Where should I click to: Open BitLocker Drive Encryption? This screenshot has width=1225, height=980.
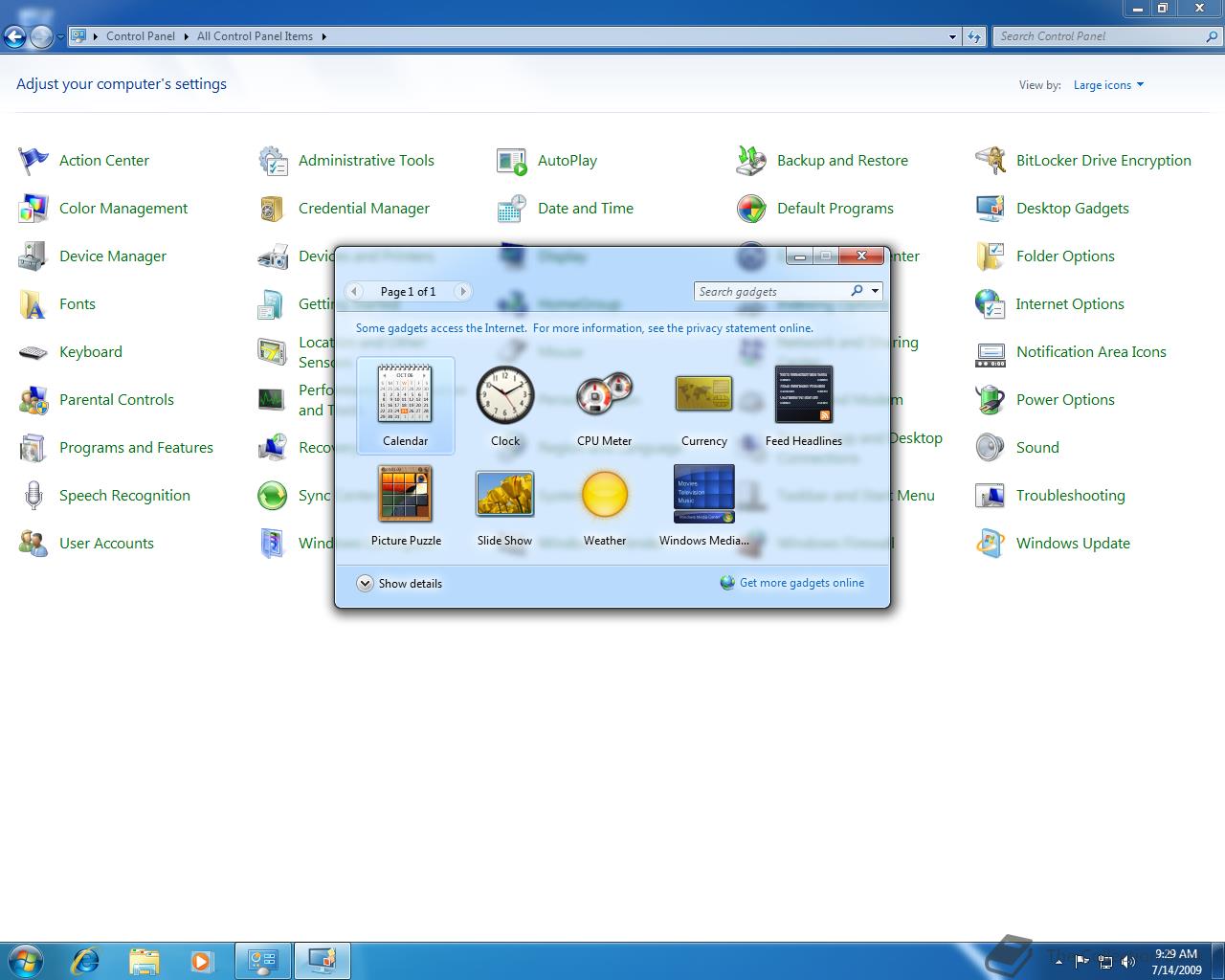point(1083,161)
